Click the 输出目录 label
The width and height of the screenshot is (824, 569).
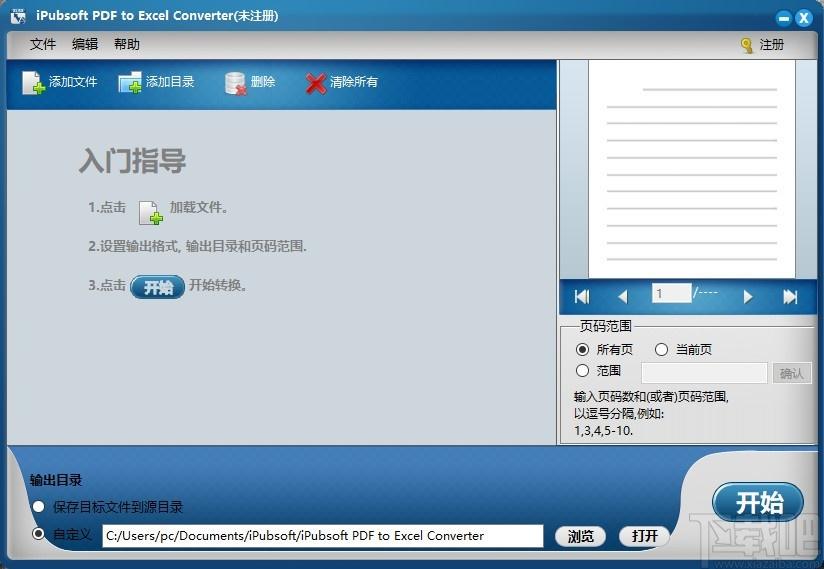click(56, 480)
